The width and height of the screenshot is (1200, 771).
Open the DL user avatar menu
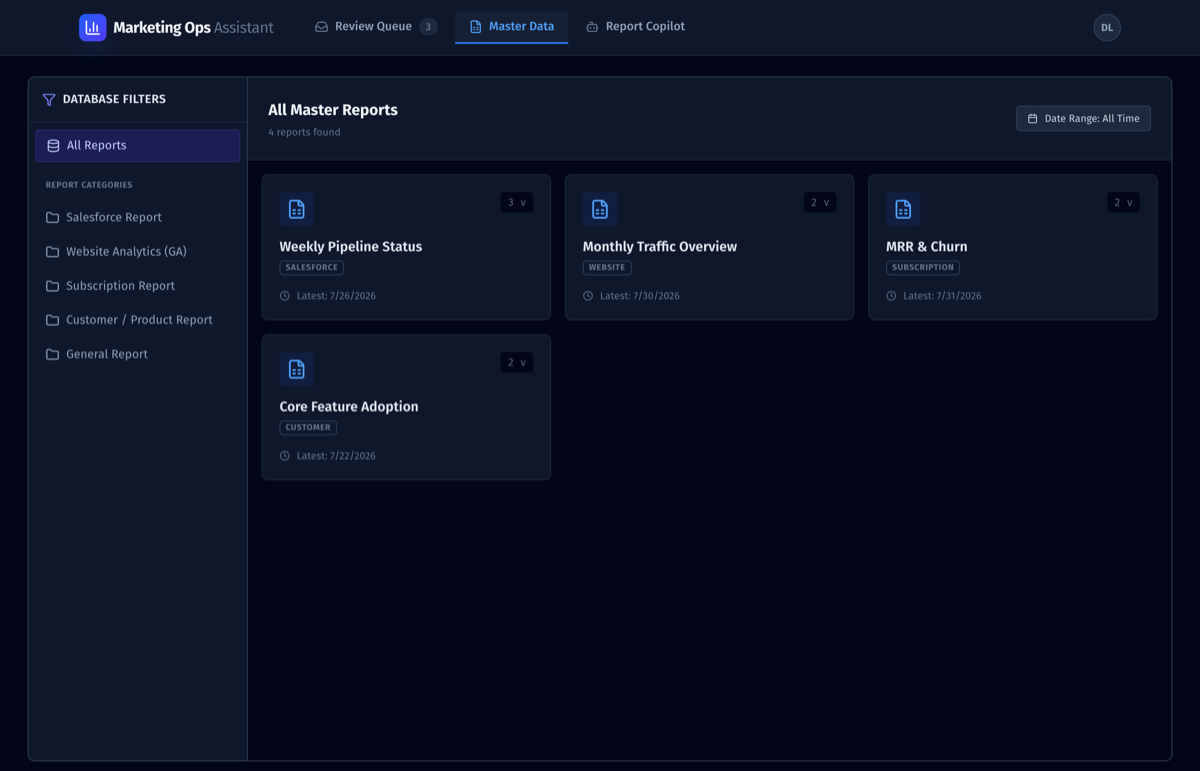click(x=1107, y=28)
